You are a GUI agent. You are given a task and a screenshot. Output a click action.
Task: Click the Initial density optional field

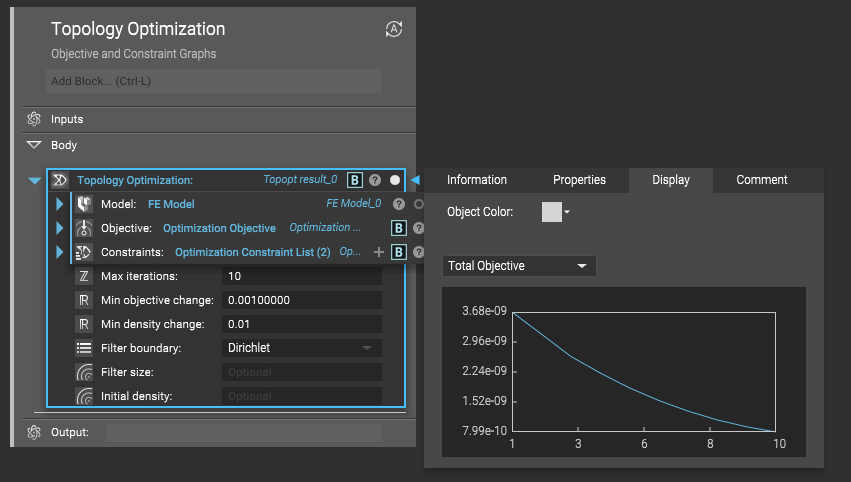click(302, 396)
